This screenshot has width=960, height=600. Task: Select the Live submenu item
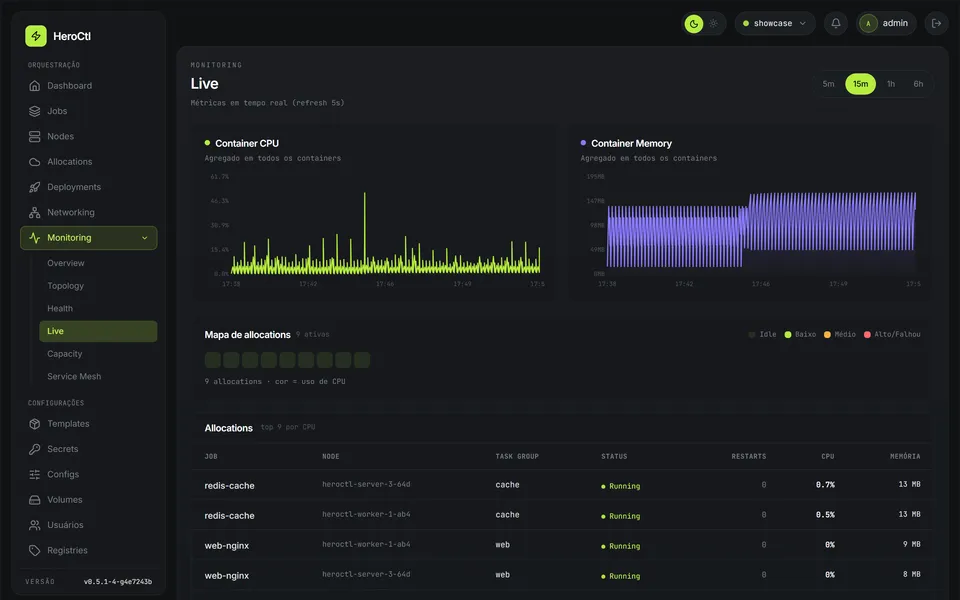coord(98,331)
